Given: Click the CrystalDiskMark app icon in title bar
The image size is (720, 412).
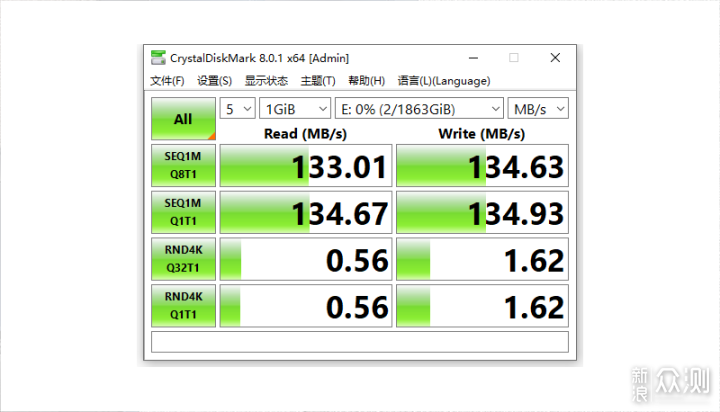Looking at the screenshot, I should coord(158,58).
